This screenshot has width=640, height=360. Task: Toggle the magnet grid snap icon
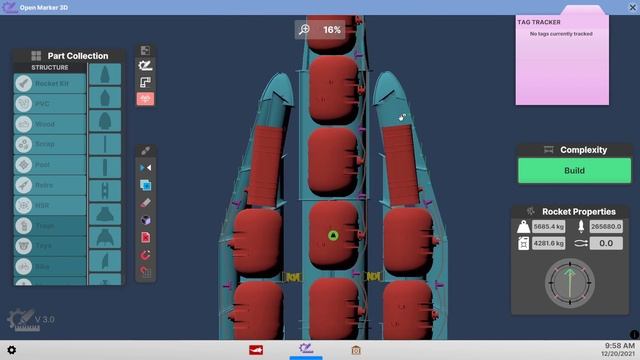click(146, 272)
